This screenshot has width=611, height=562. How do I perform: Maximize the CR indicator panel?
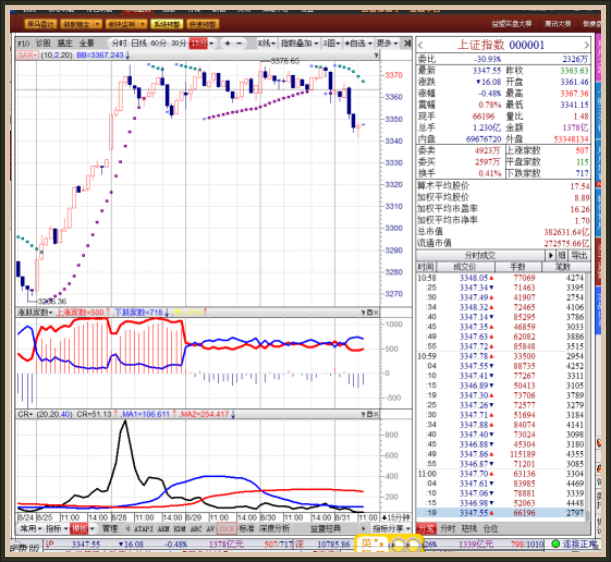click(x=369, y=414)
